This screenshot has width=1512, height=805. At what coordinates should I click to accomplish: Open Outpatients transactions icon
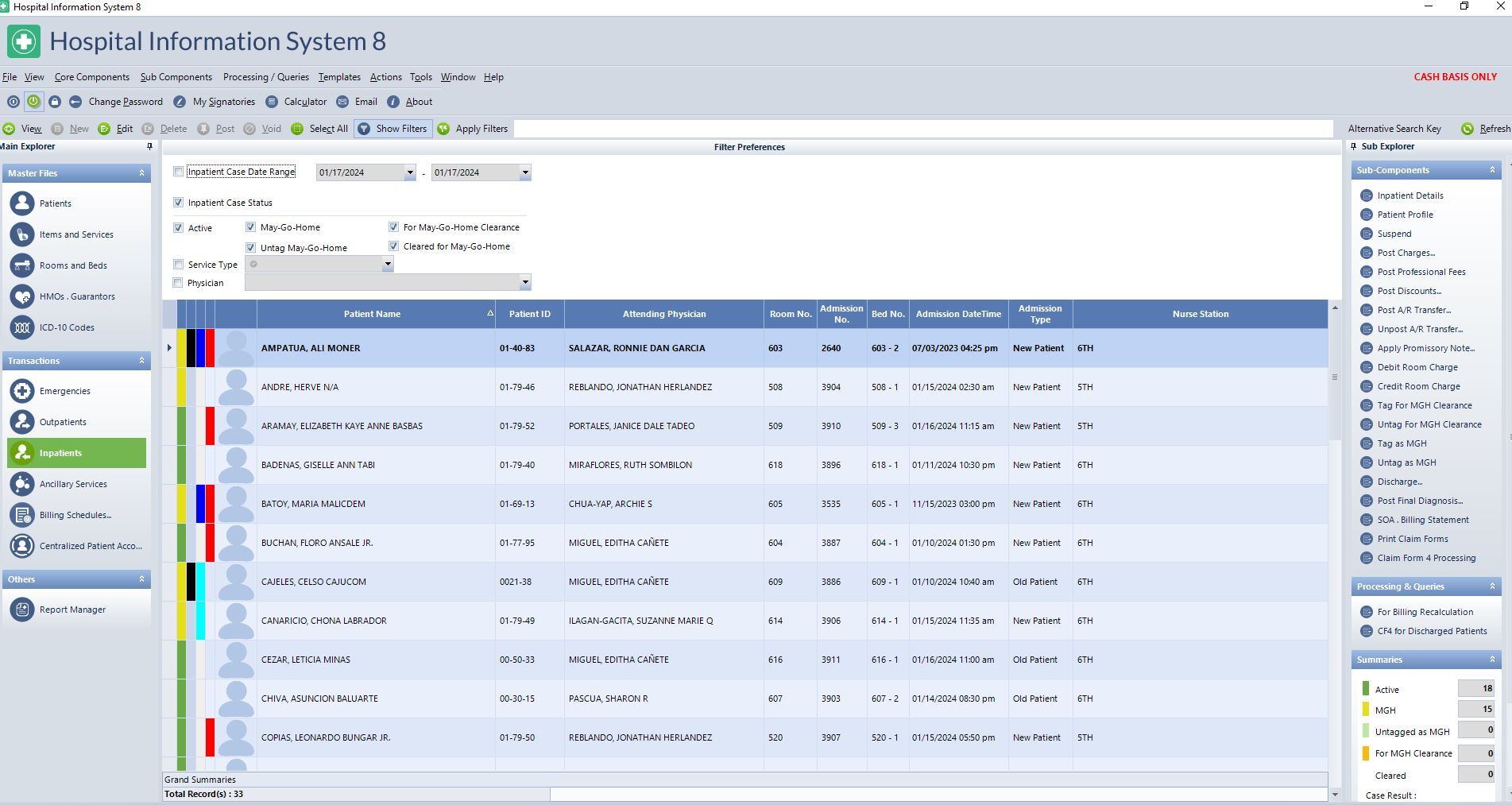(x=22, y=422)
